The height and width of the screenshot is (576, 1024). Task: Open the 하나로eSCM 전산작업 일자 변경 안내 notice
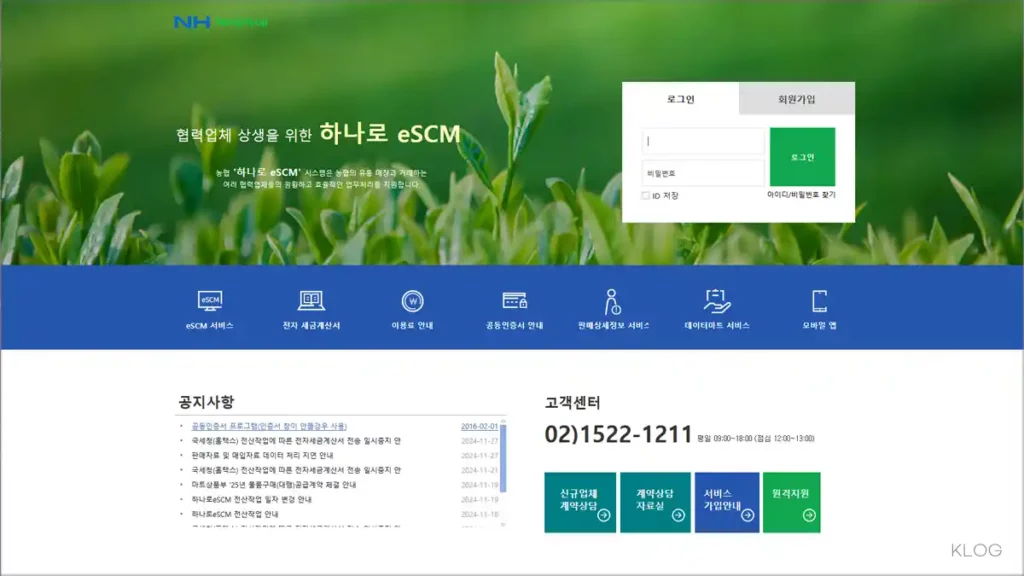251,499
